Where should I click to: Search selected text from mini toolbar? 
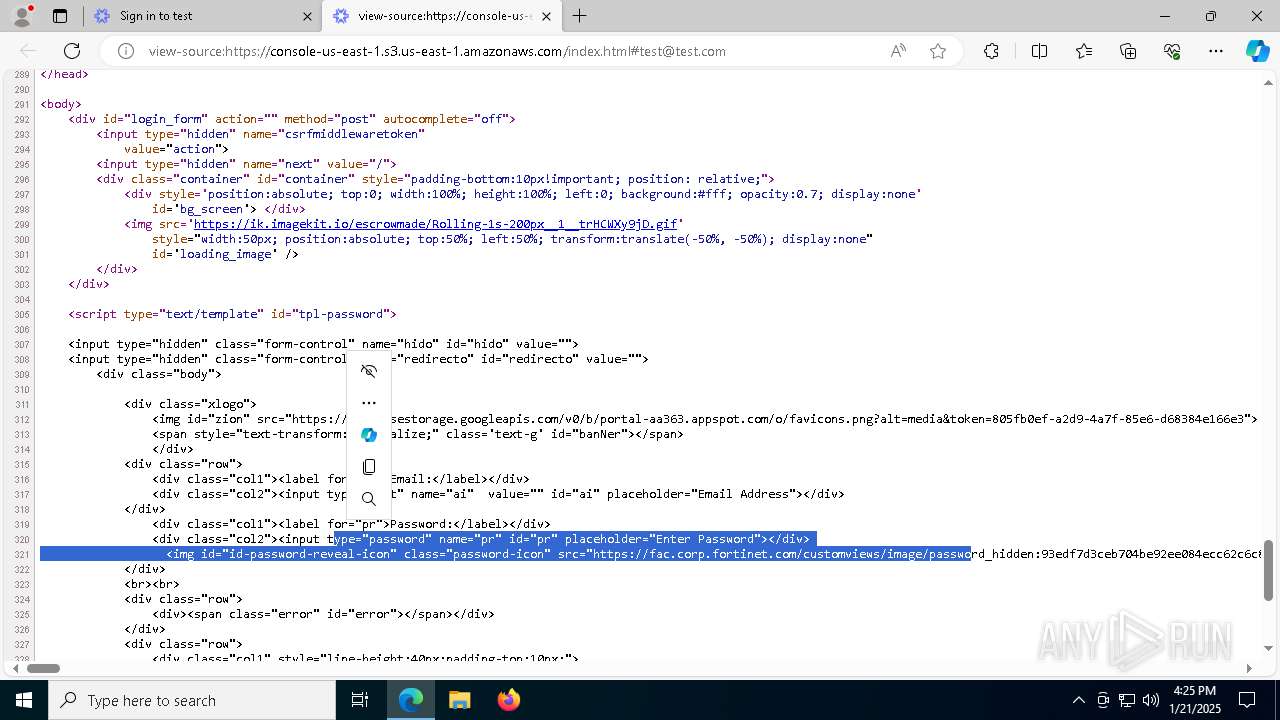[369, 499]
